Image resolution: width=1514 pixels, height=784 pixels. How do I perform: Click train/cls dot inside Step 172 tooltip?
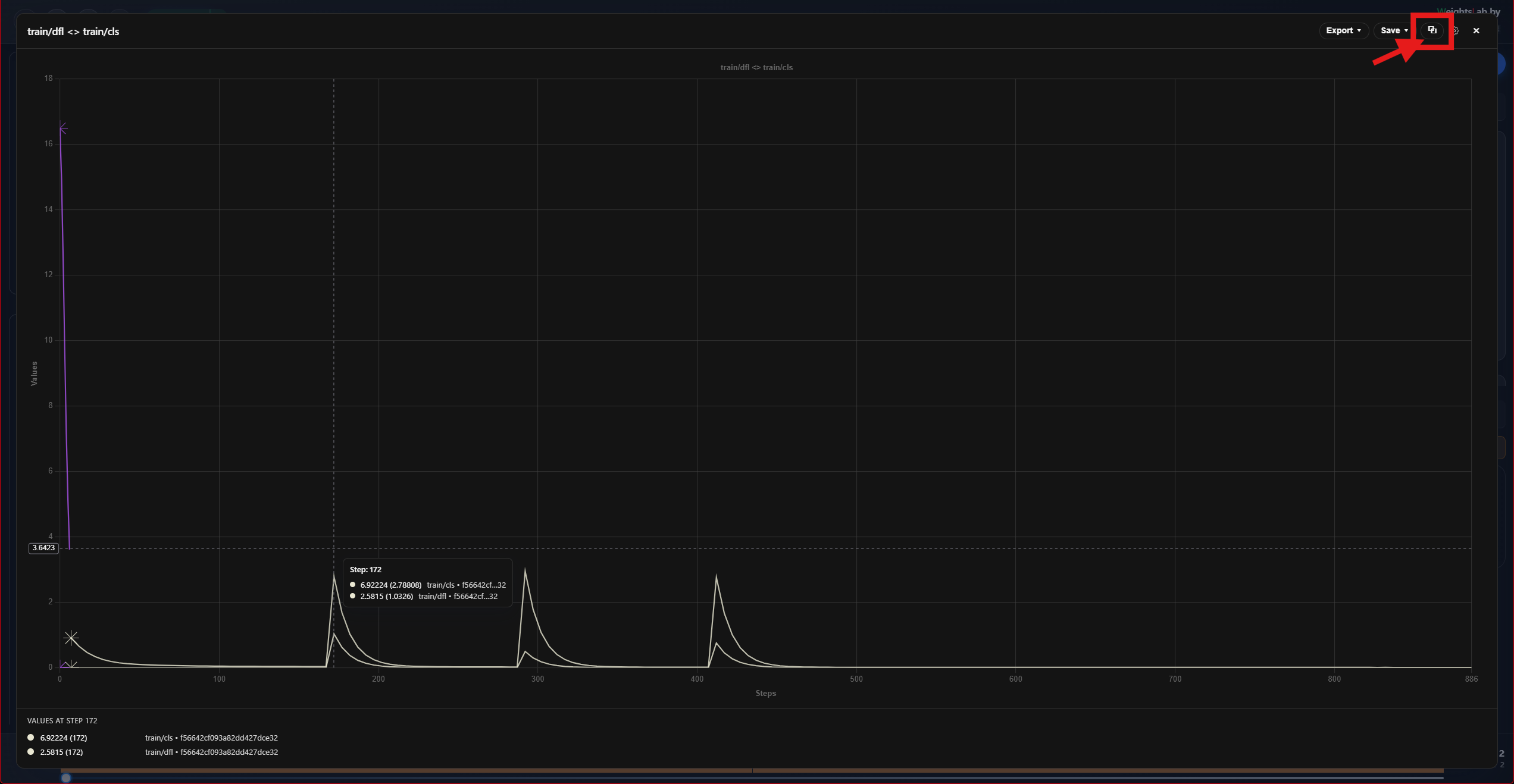coord(353,585)
